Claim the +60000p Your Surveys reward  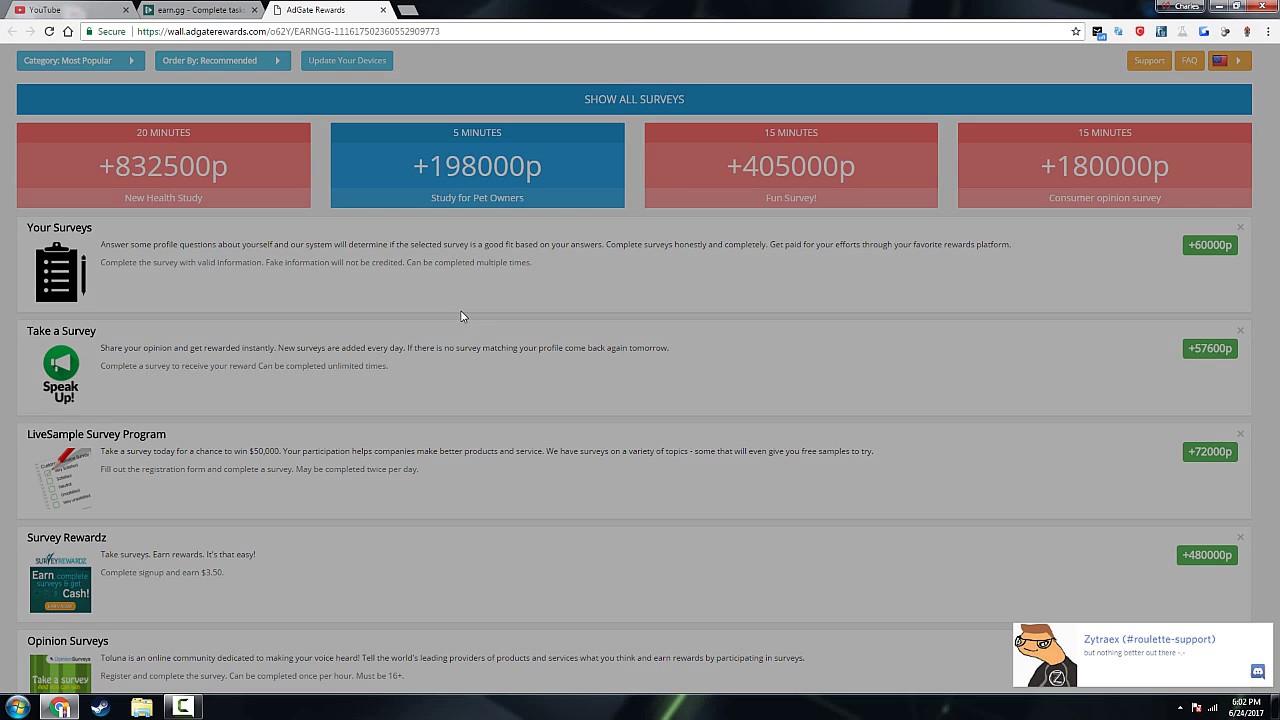pos(1210,245)
